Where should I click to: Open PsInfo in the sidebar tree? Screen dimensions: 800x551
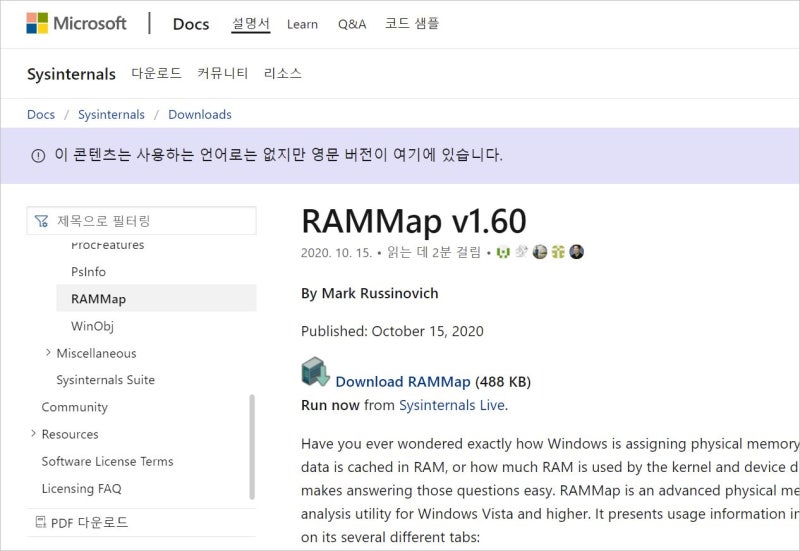pos(88,272)
